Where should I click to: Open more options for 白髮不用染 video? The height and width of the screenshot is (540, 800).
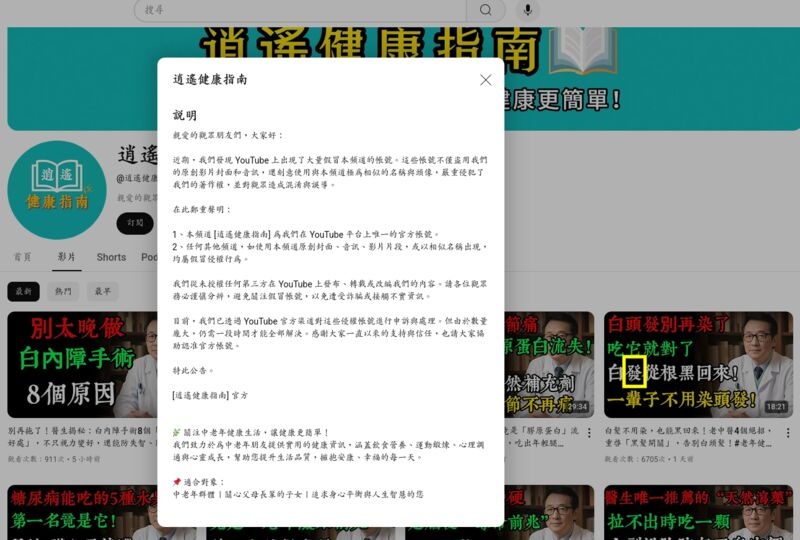pyautogui.click(x=788, y=433)
